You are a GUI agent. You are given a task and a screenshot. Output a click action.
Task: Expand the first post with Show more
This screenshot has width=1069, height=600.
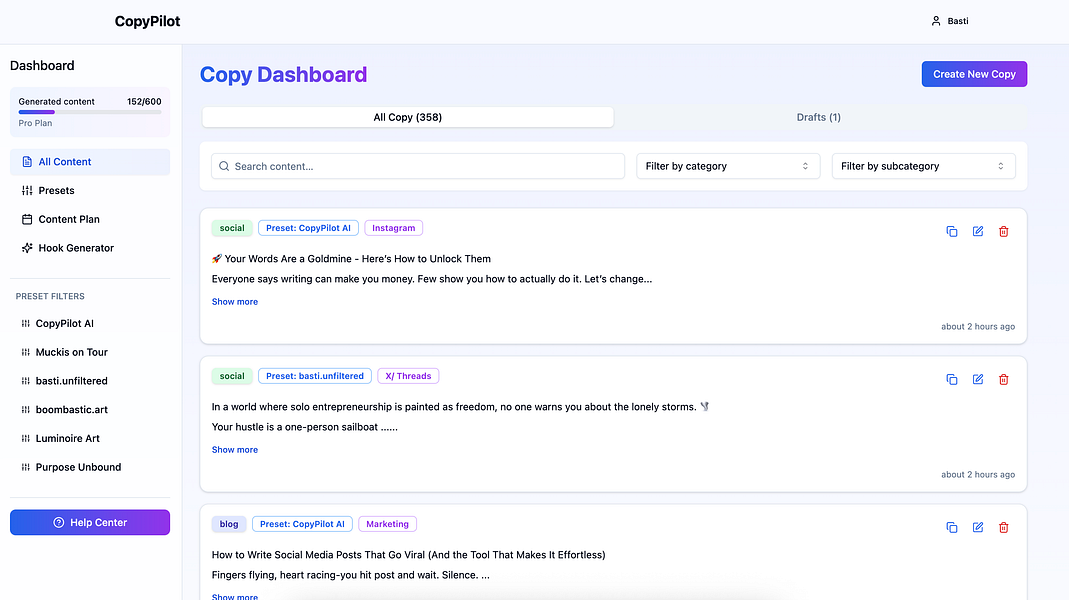[234, 301]
